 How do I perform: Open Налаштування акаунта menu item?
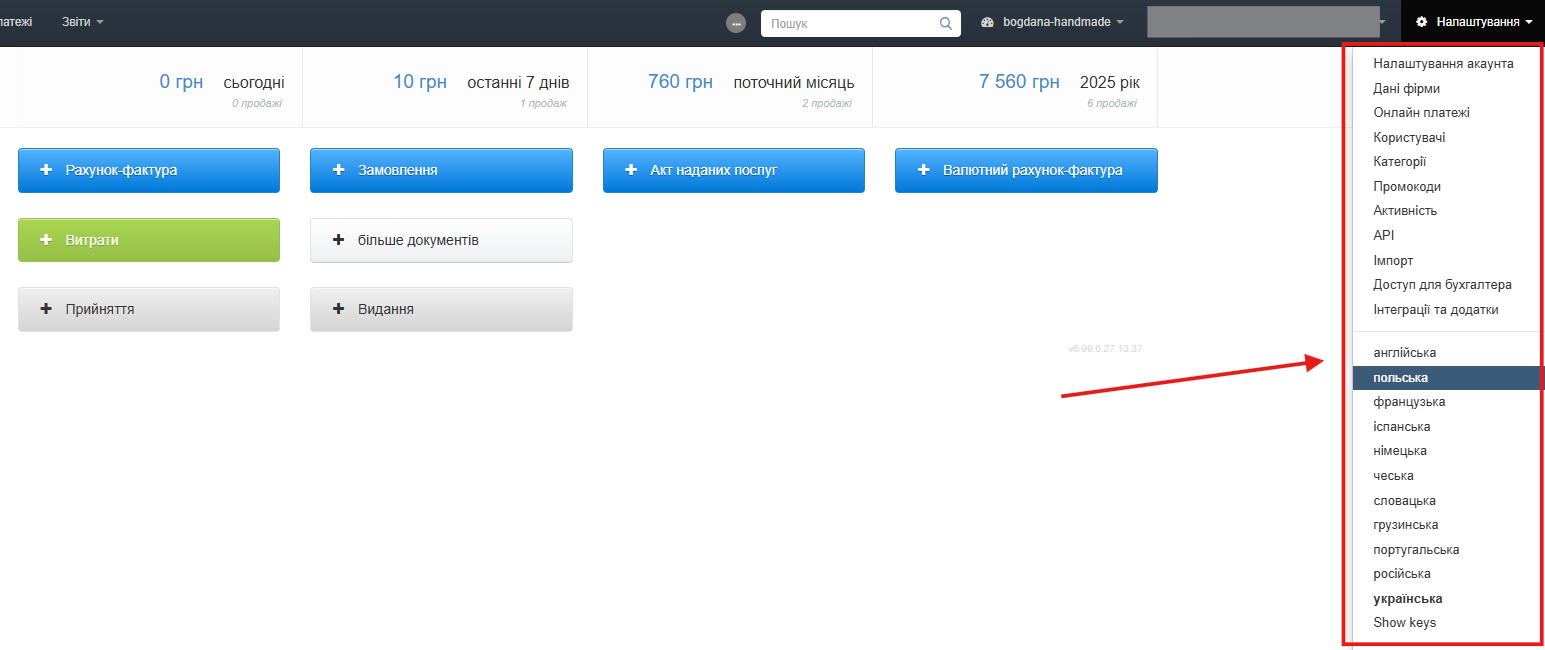click(x=1443, y=64)
